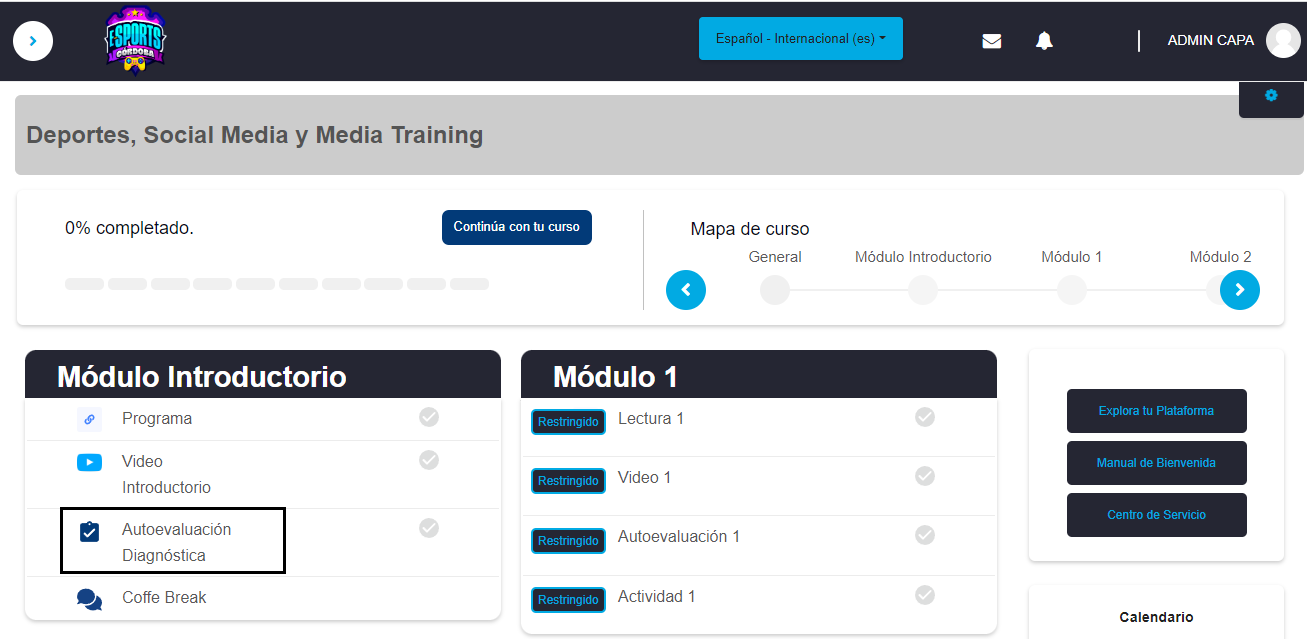Click the Esports Cordoba logo
The height and width of the screenshot is (639, 1307).
click(x=136, y=41)
